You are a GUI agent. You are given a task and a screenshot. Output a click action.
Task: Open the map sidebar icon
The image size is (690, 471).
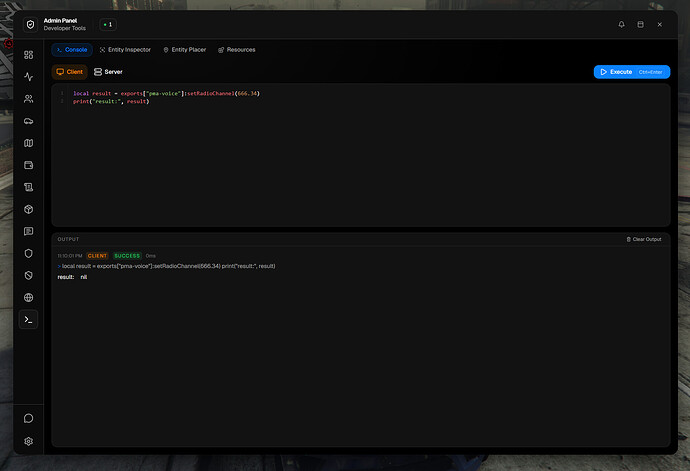29,143
